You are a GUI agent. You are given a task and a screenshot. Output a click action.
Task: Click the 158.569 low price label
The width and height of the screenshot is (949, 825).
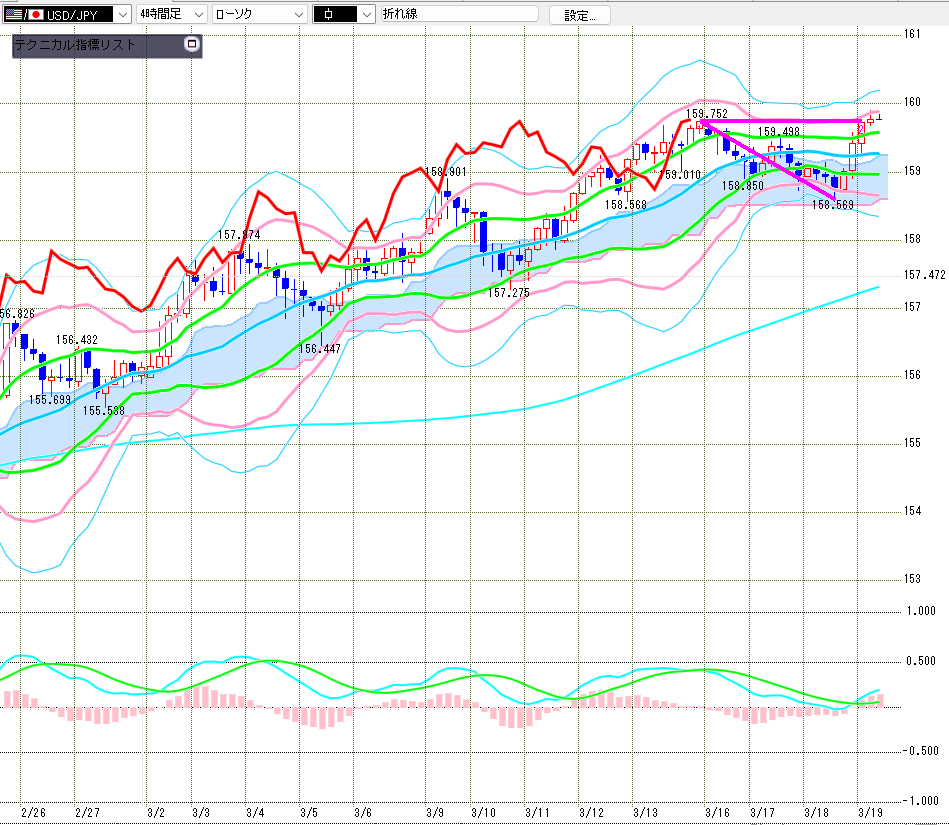click(x=832, y=204)
